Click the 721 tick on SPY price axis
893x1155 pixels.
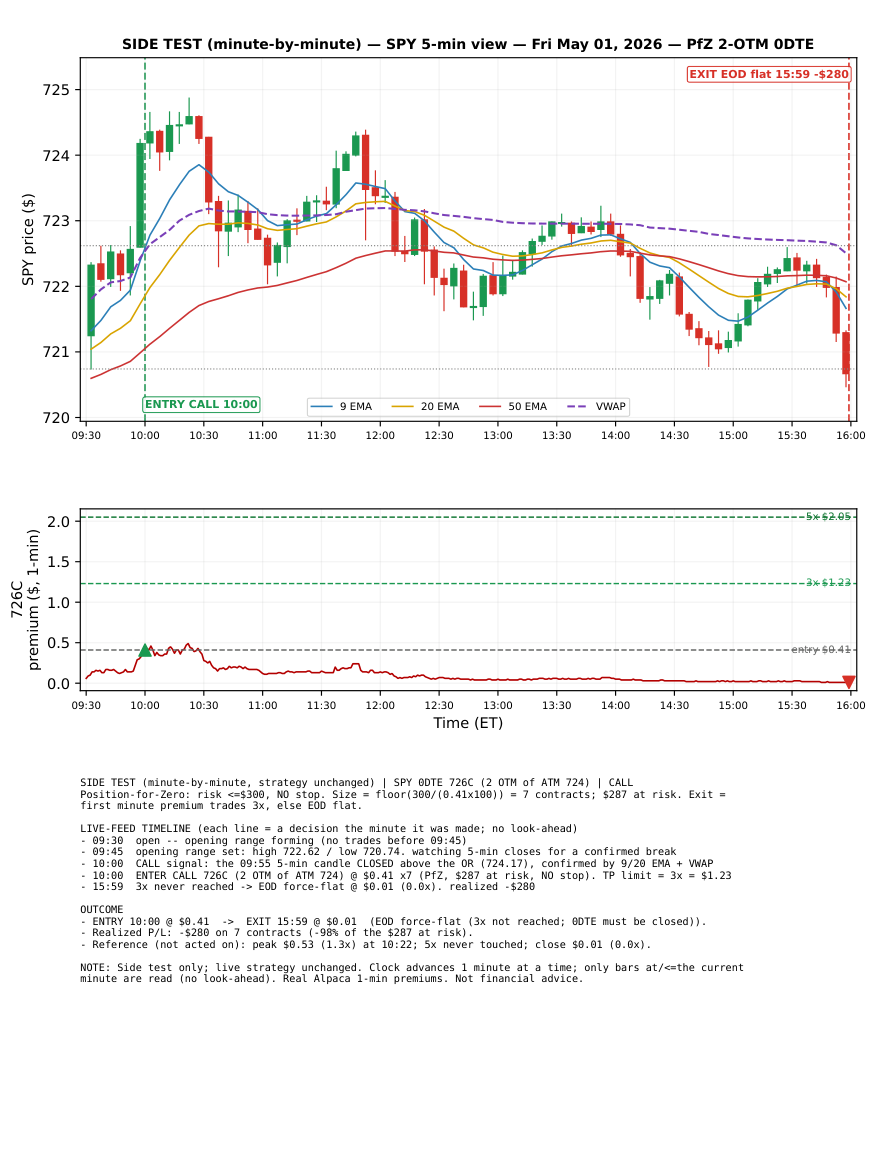click(56, 352)
